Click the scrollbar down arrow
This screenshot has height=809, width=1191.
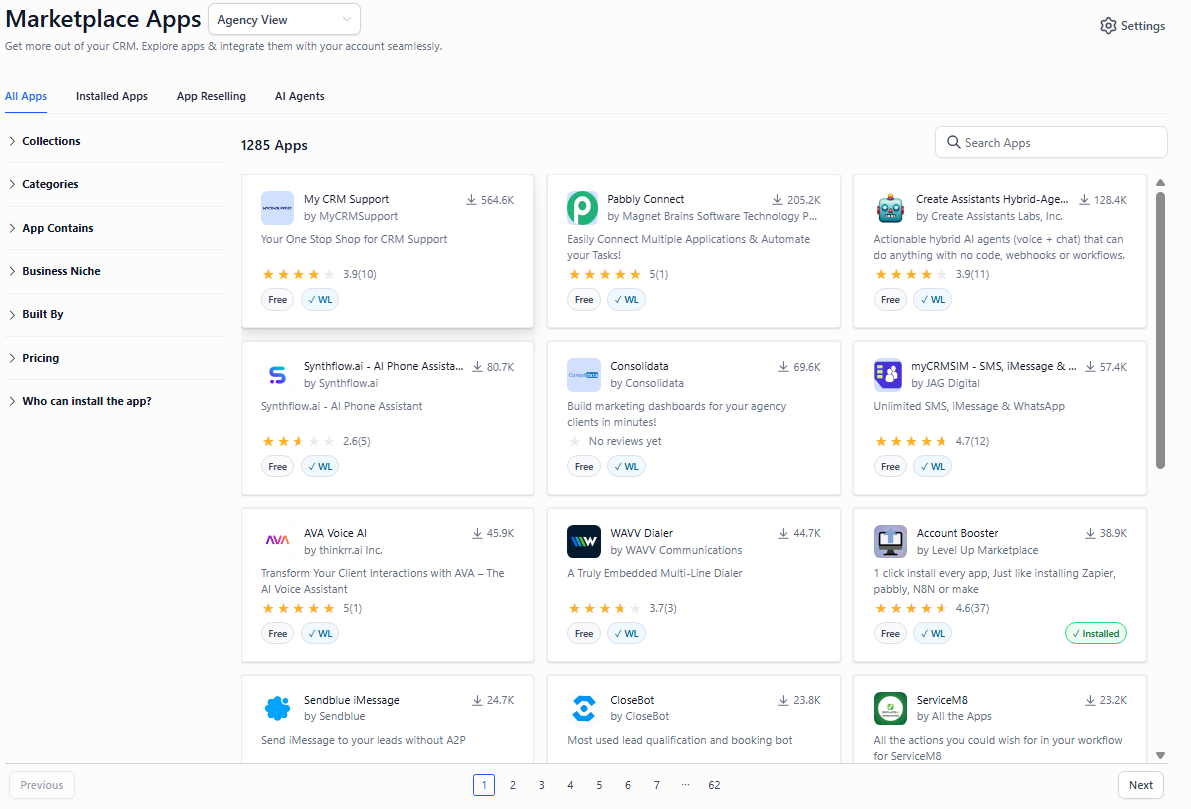coord(1160,755)
